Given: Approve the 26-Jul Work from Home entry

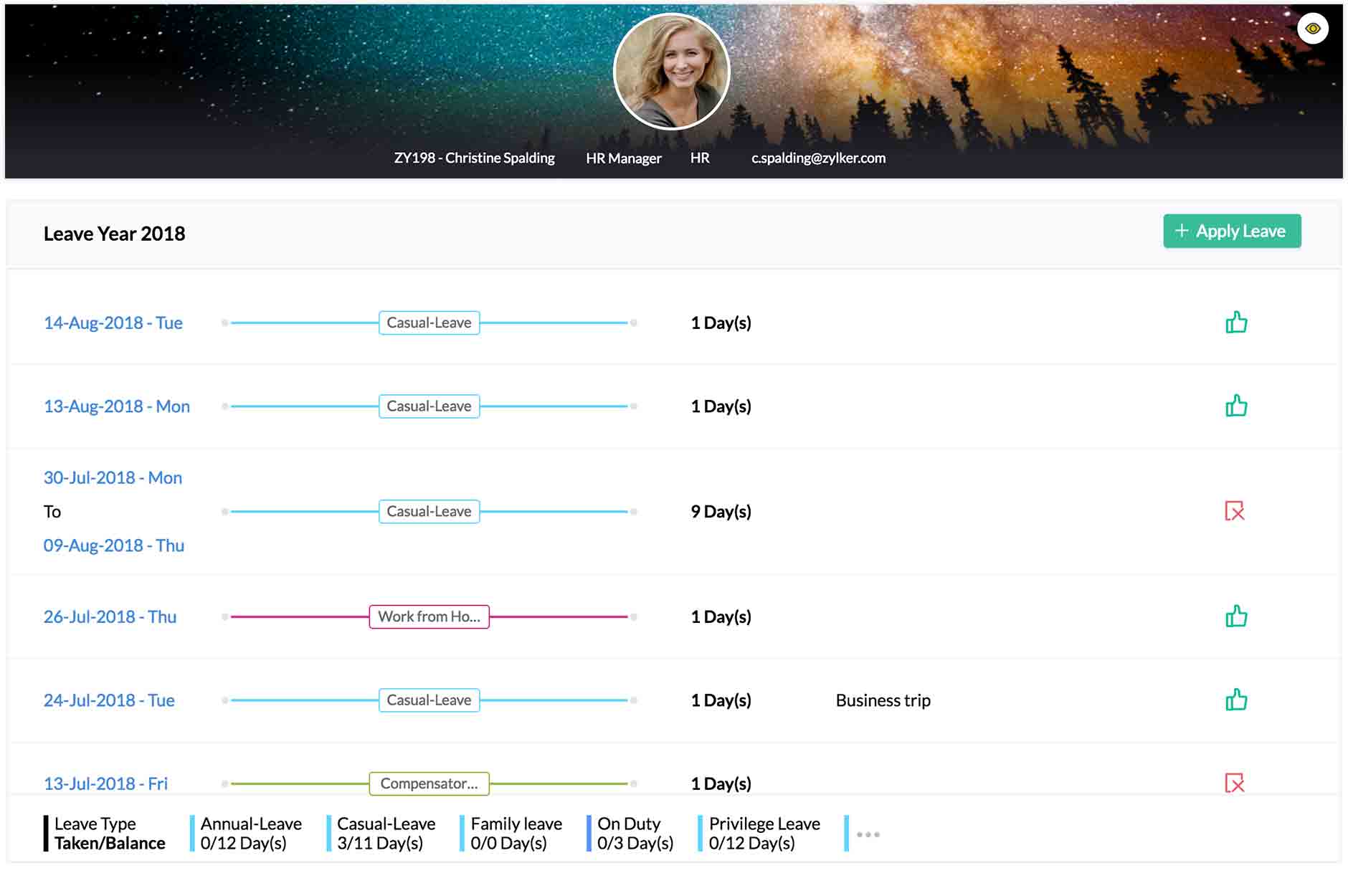Looking at the screenshot, I should coord(1236,616).
